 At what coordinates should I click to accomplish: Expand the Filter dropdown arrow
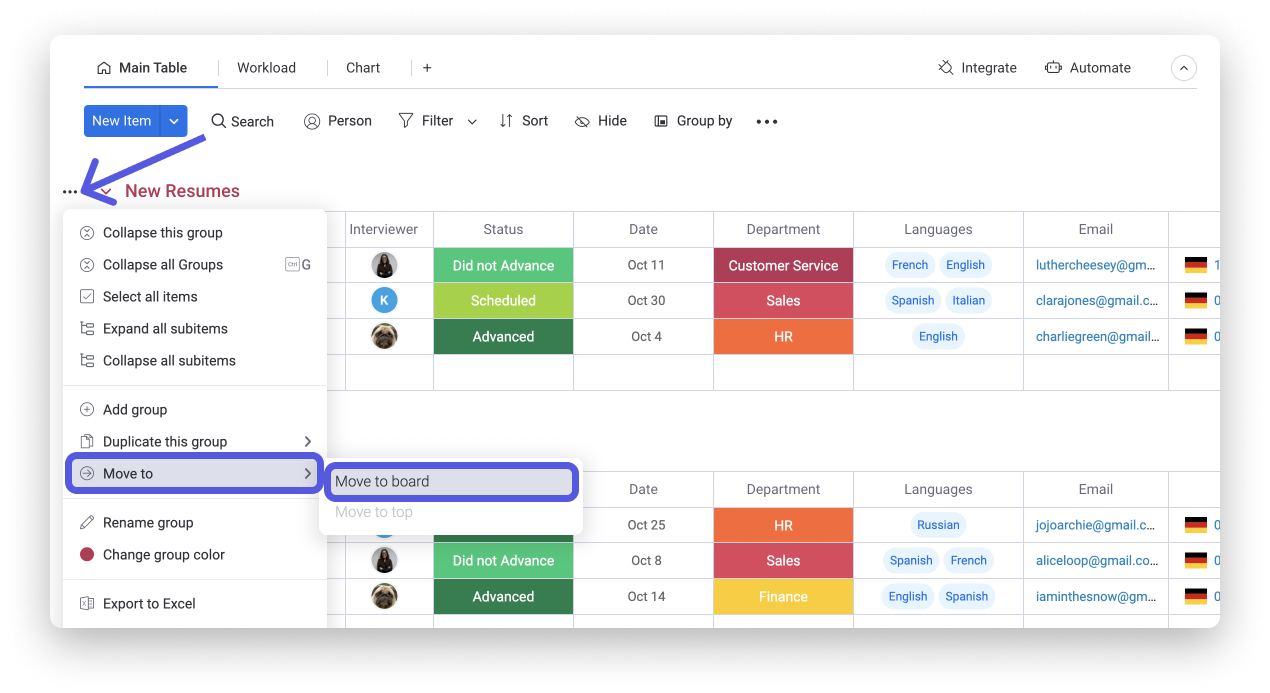[x=472, y=121]
